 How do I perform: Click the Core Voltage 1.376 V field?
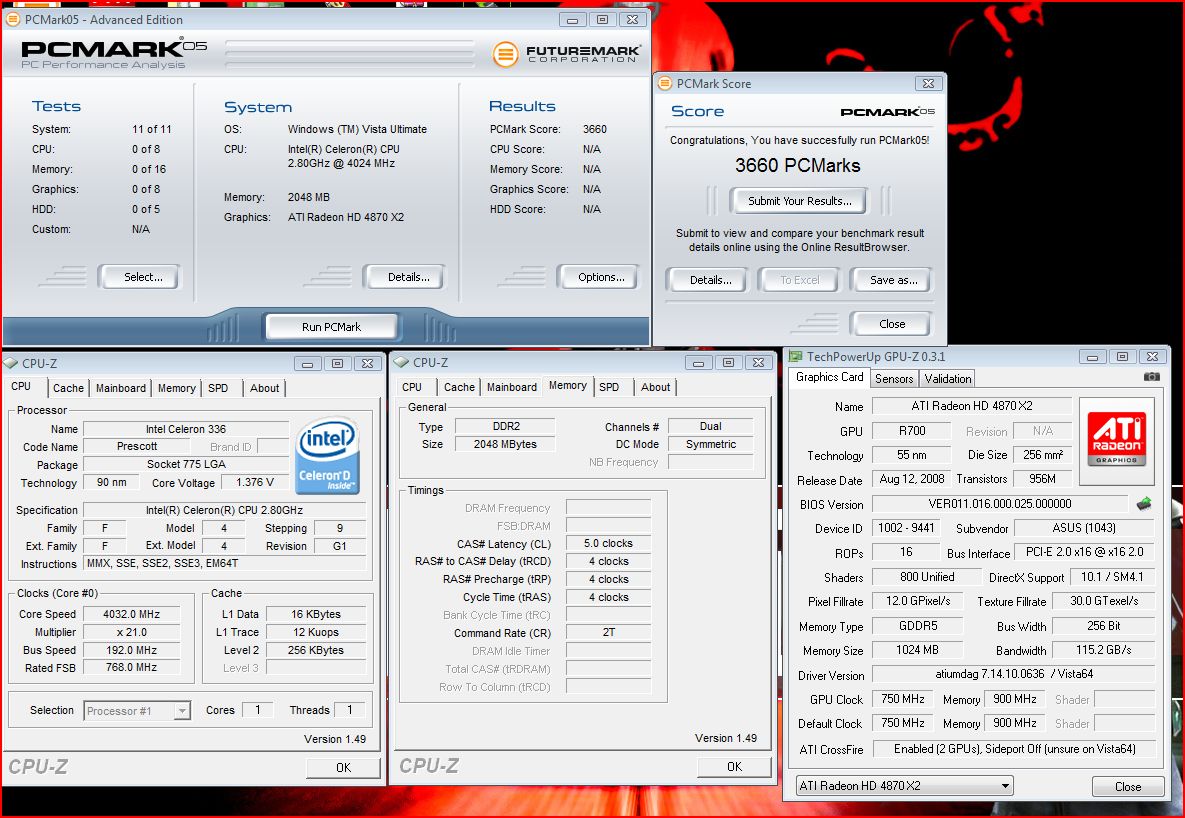[x=255, y=482]
